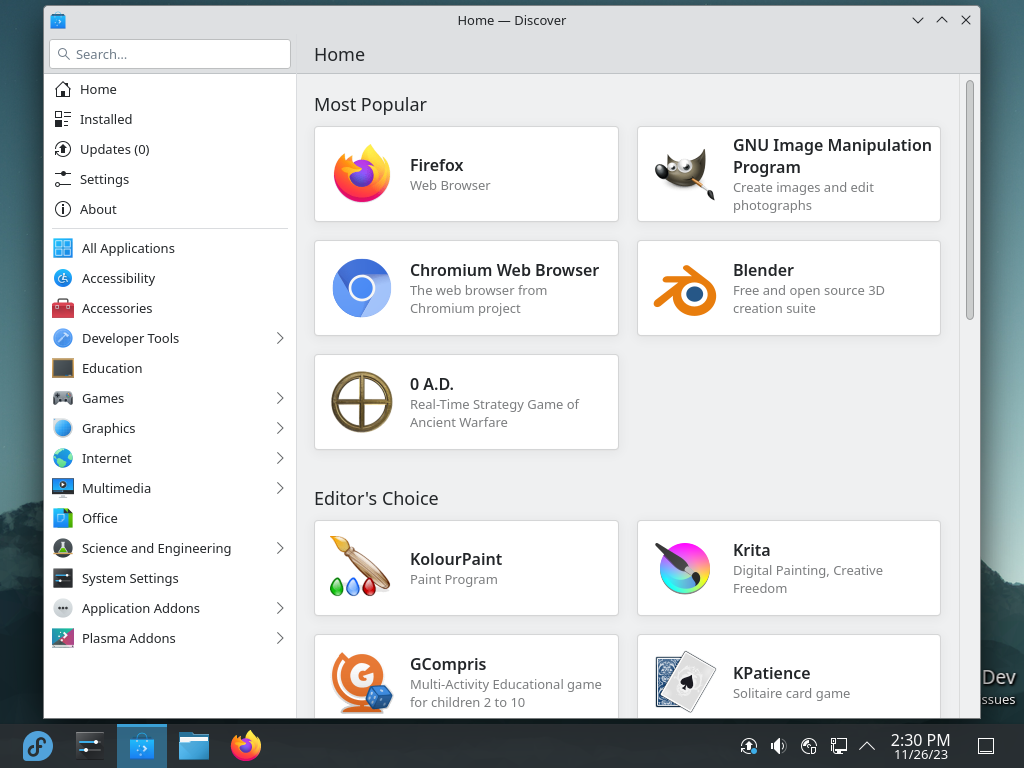1024x768 pixels.
Task: Expand the Multimedia category chevron
Action: 280,488
